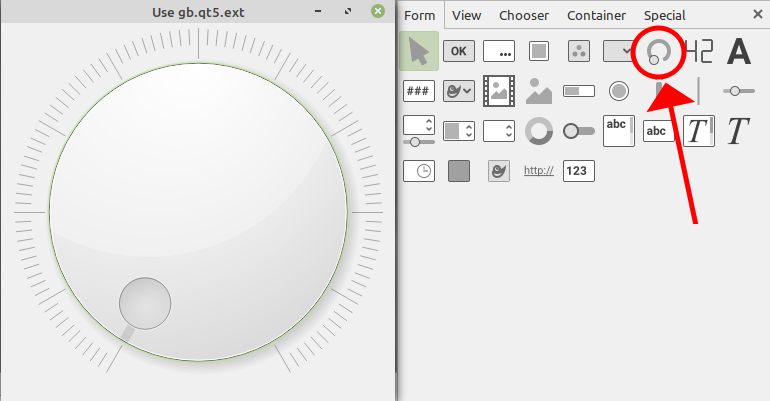Choose the TimeBox clock control
The height and width of the screenshot is (401, 770).
(419, 171)
